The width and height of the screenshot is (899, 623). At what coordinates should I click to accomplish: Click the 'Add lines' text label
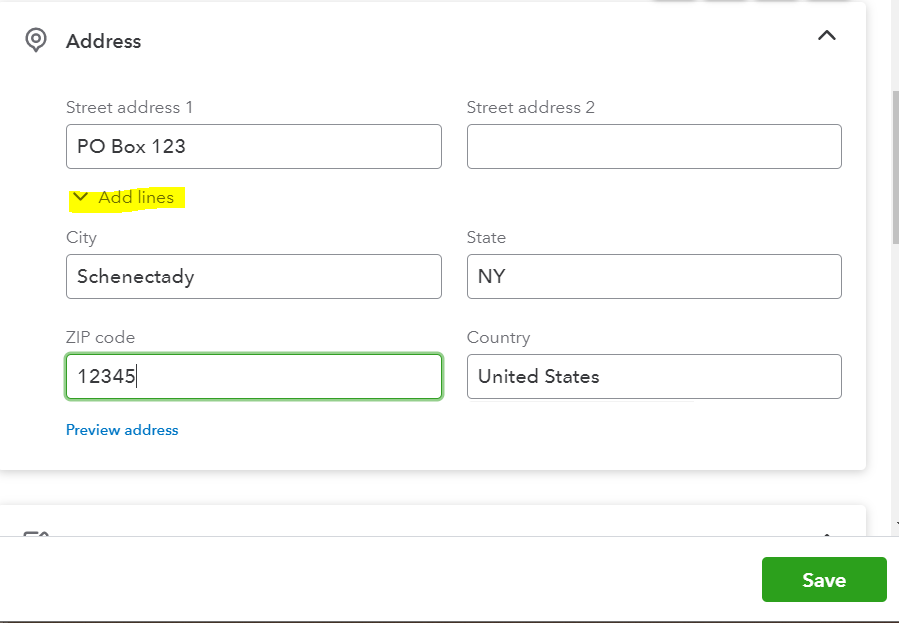pos(136,197)
